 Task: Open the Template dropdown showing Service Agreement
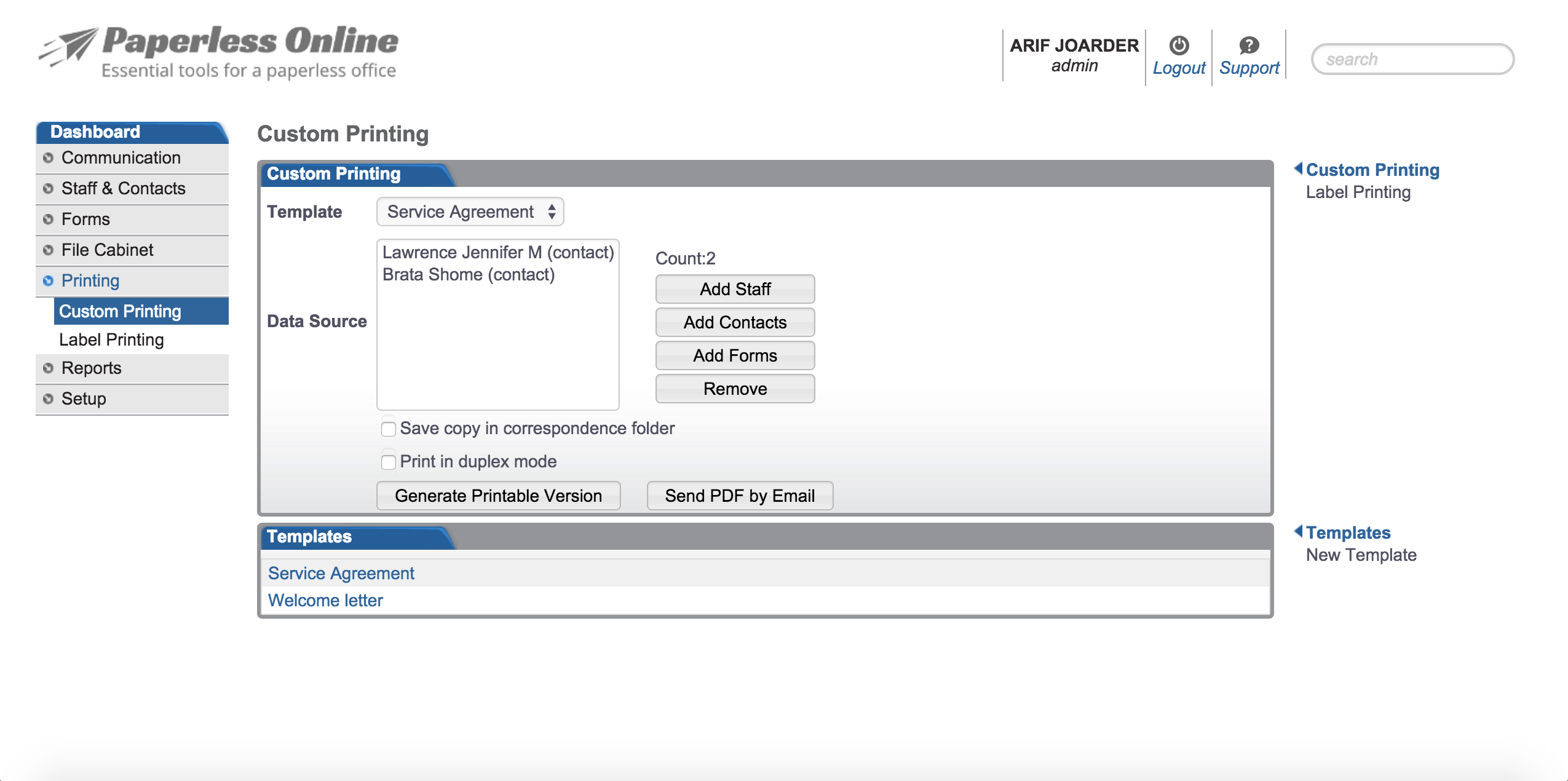point(470,212)
